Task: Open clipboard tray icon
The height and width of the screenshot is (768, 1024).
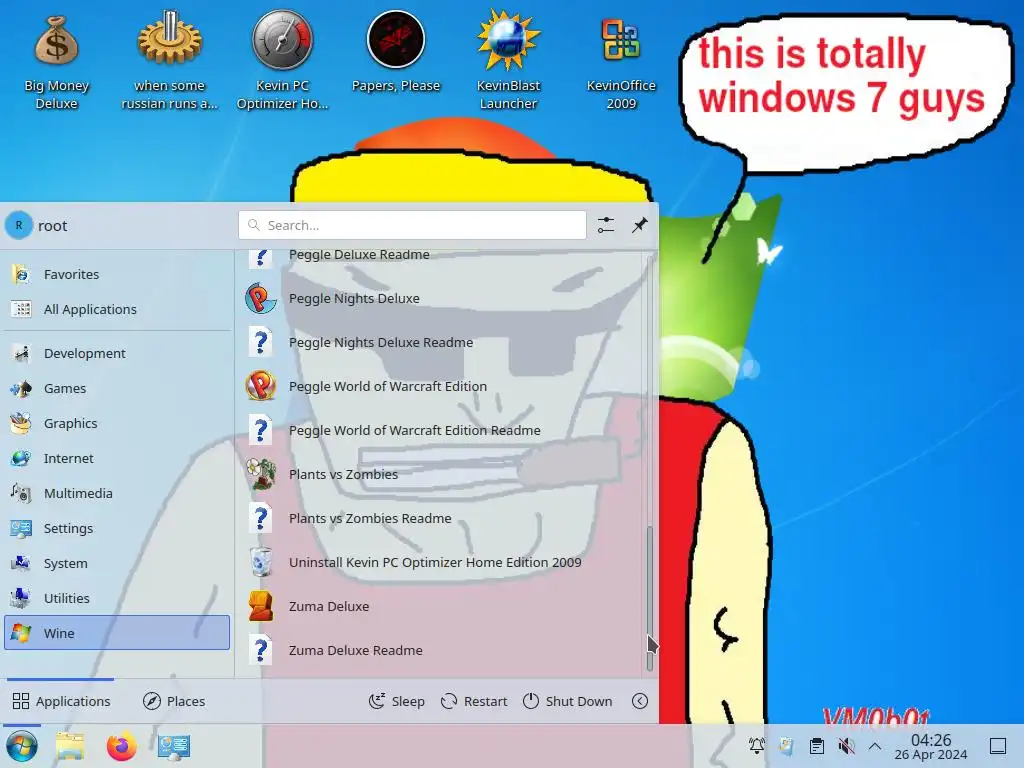Action: pyautogui.click(x=816, y=746)
